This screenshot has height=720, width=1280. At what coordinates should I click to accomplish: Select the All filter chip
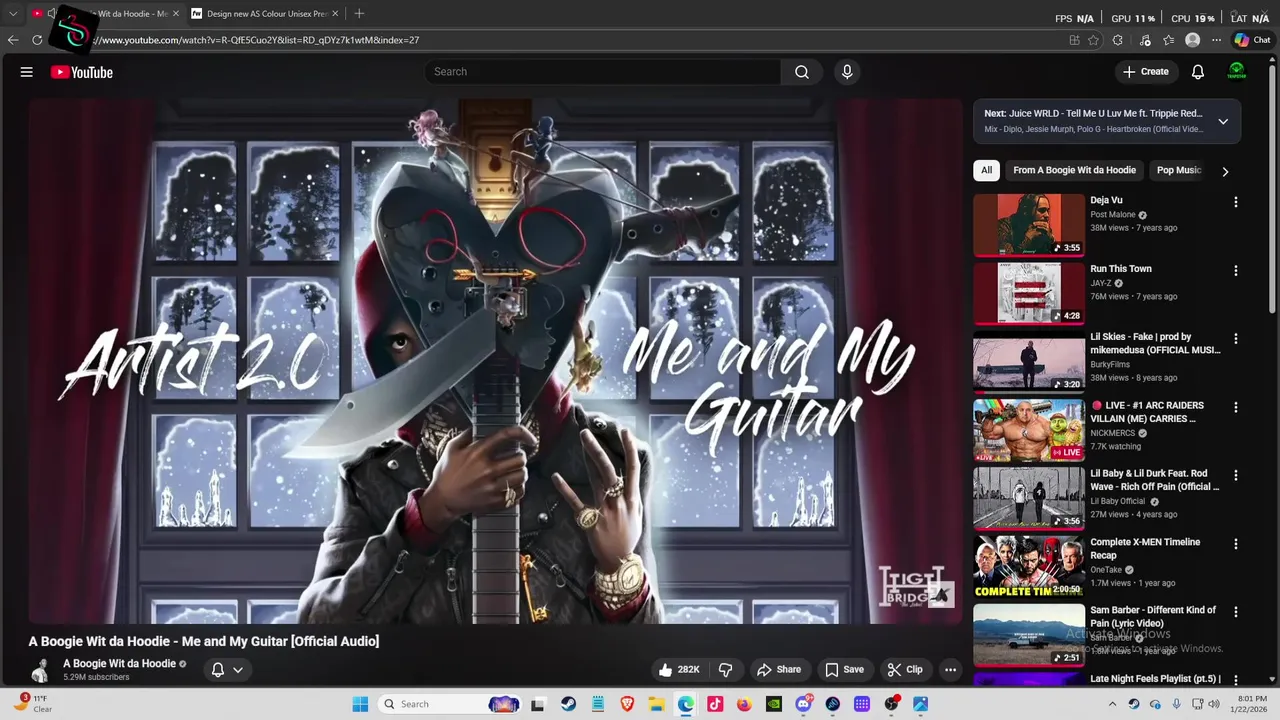point(986,170)
